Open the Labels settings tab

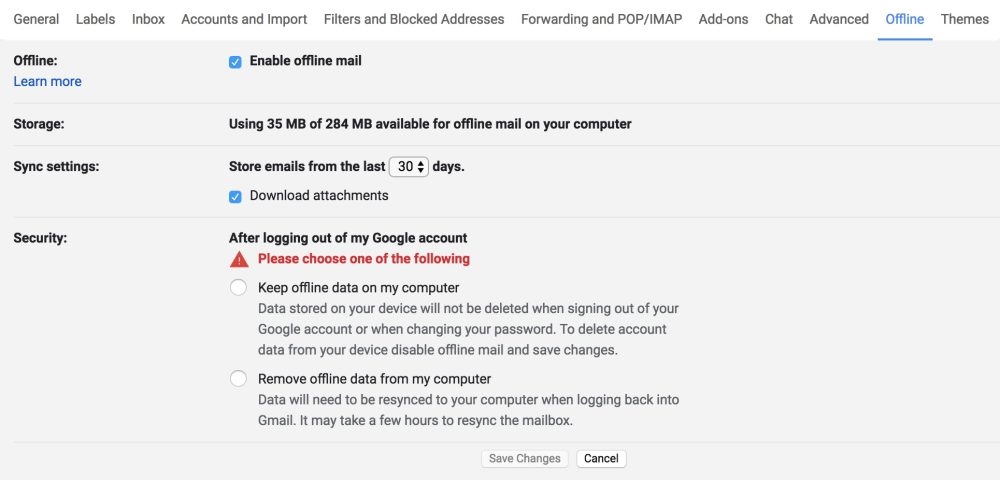pos(95,19)
